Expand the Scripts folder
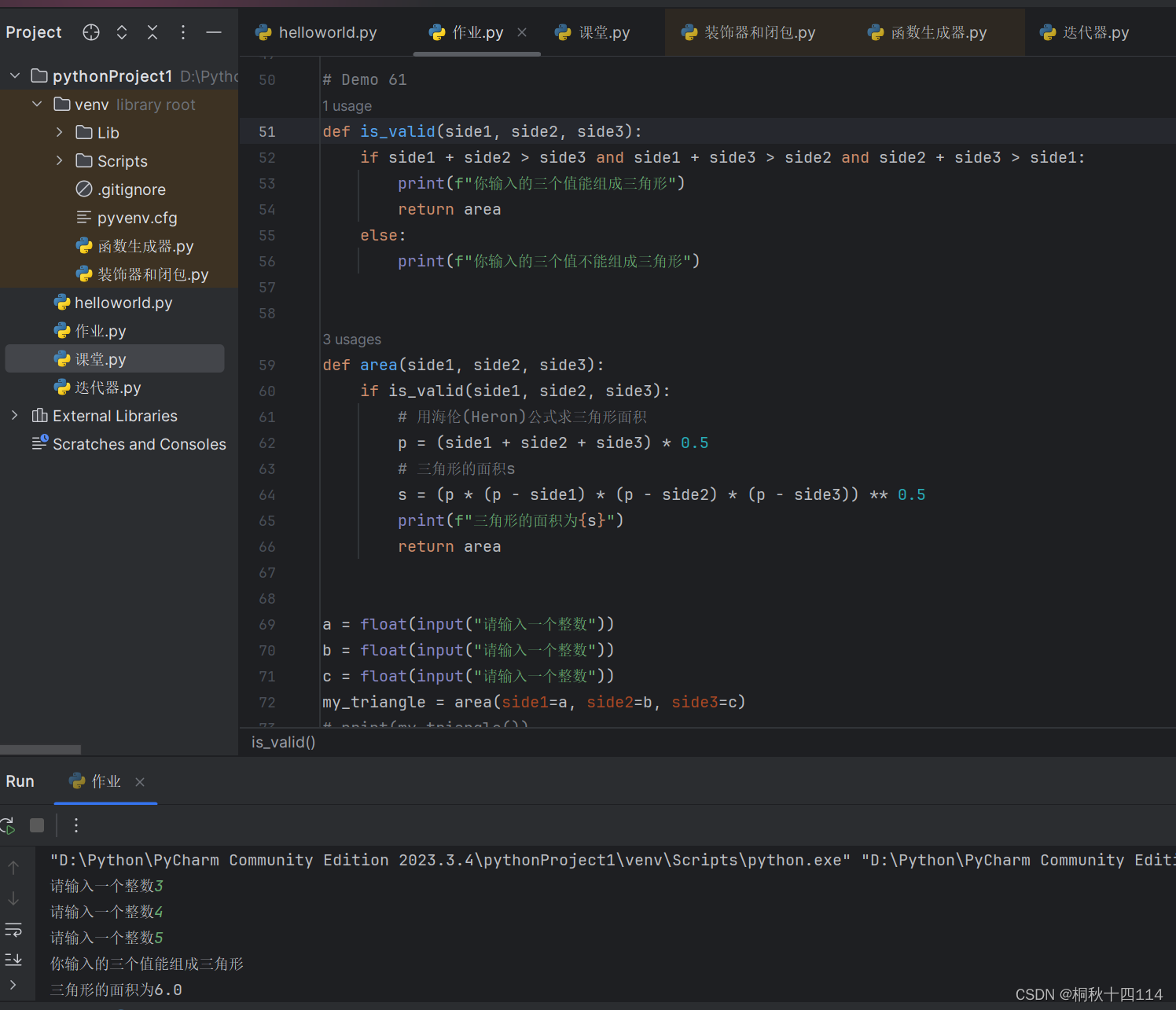Viewport: 1176px width, 1010px height. [x=59, y=160]
